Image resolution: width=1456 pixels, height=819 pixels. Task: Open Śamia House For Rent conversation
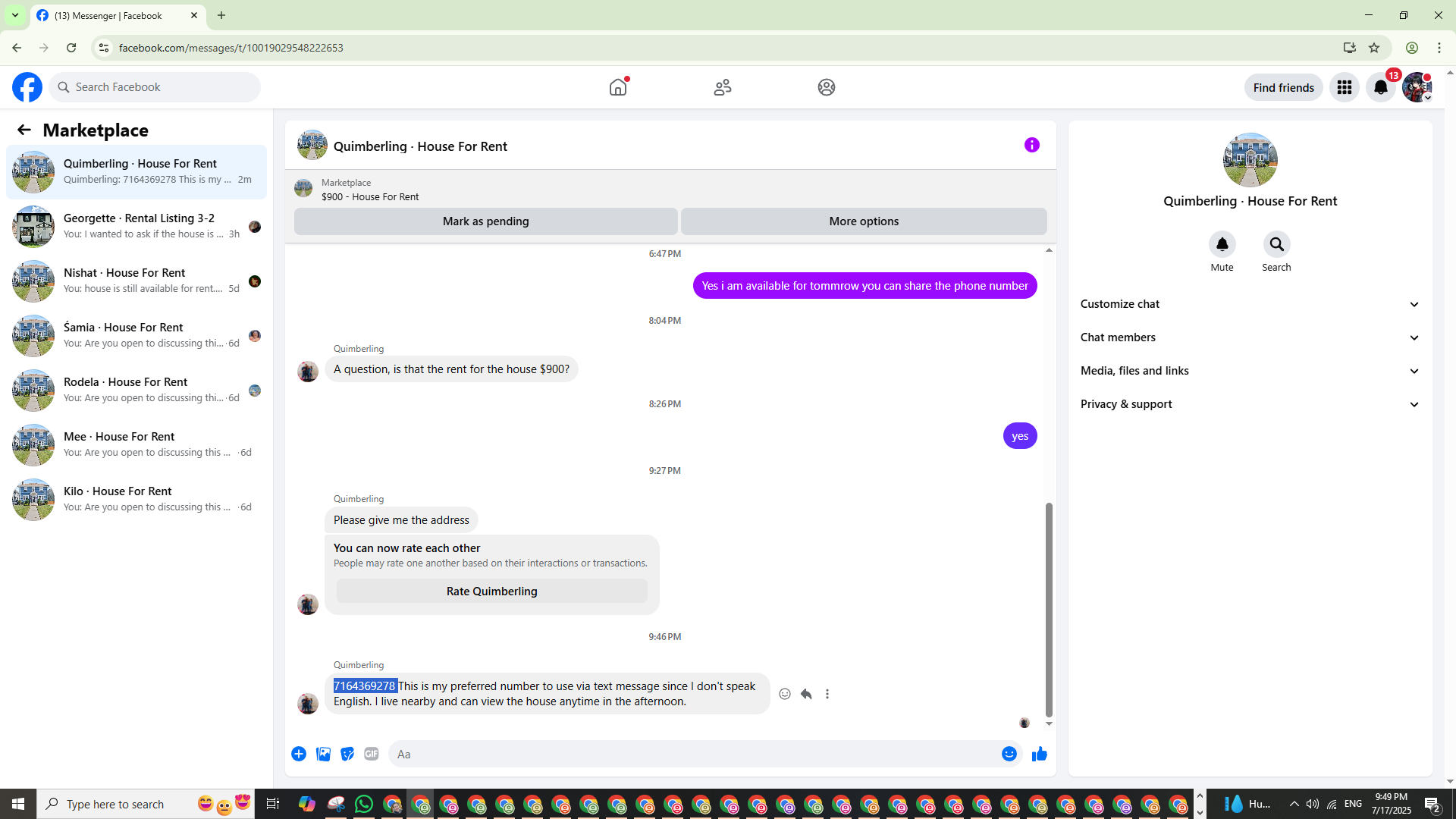[136, 336]
